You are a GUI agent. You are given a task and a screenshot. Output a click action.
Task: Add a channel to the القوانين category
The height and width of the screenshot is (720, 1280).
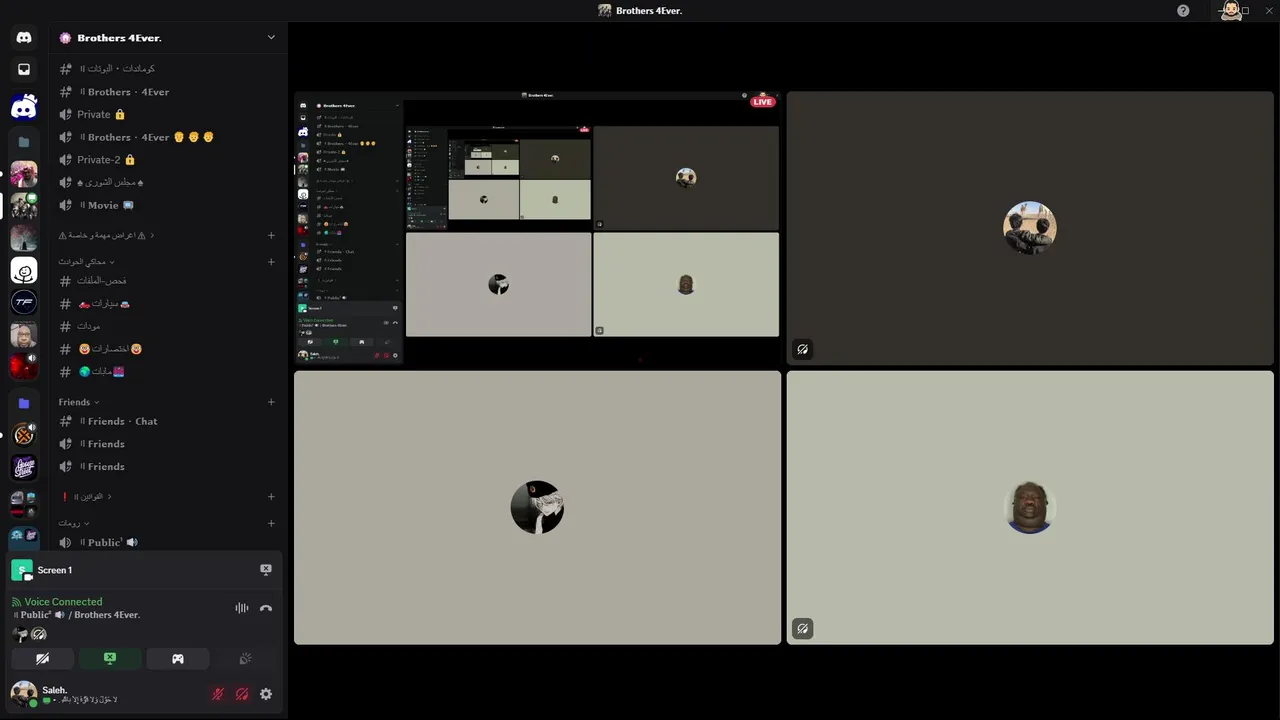point(271,496)
